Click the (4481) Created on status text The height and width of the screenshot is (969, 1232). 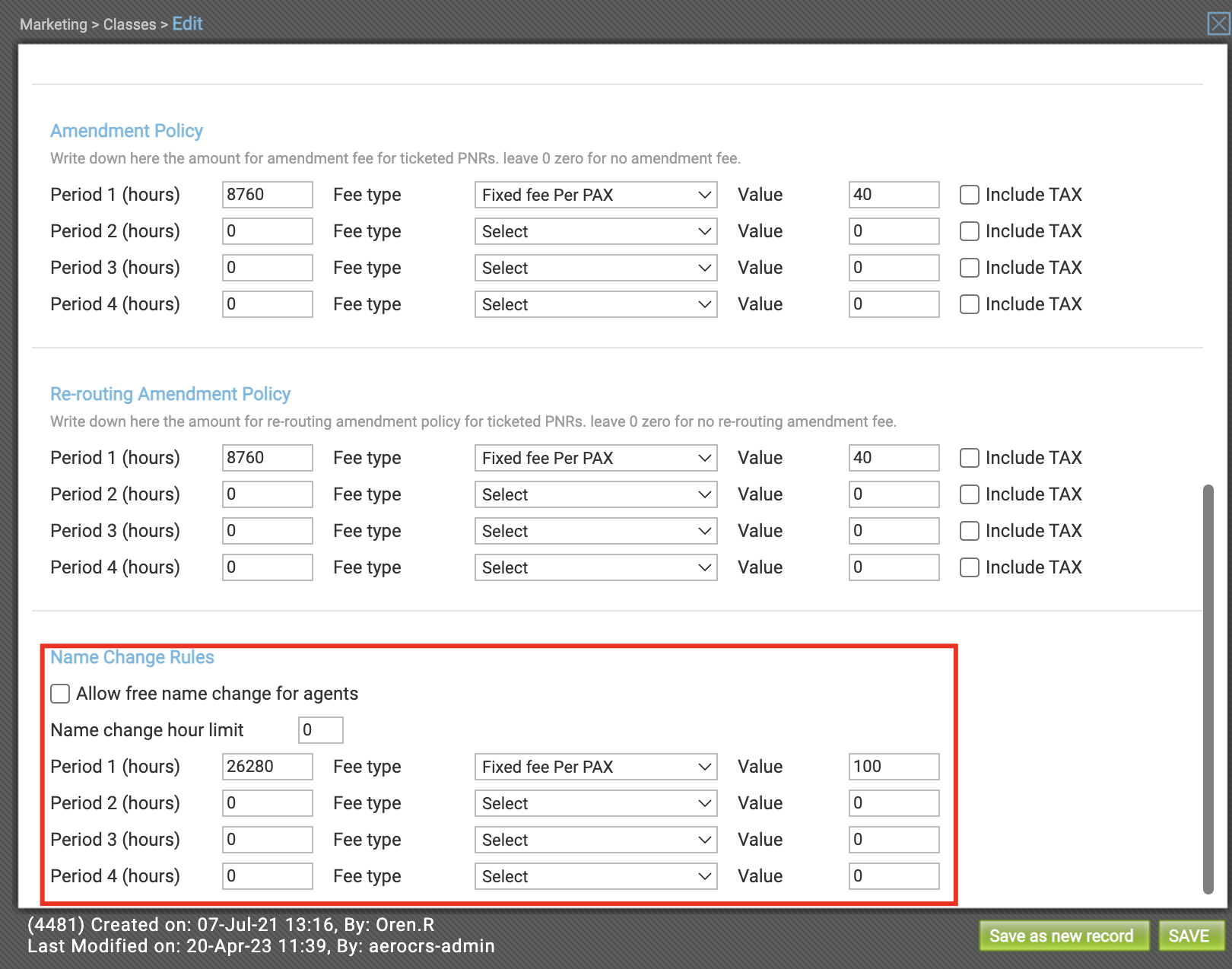[x=231, y=925]
